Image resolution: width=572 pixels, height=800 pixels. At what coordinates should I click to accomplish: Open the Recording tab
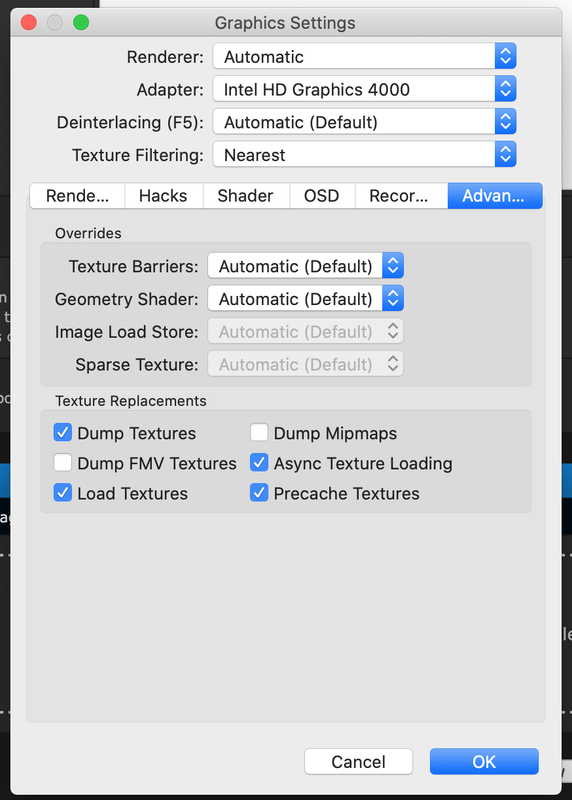[x=399, y=195]
